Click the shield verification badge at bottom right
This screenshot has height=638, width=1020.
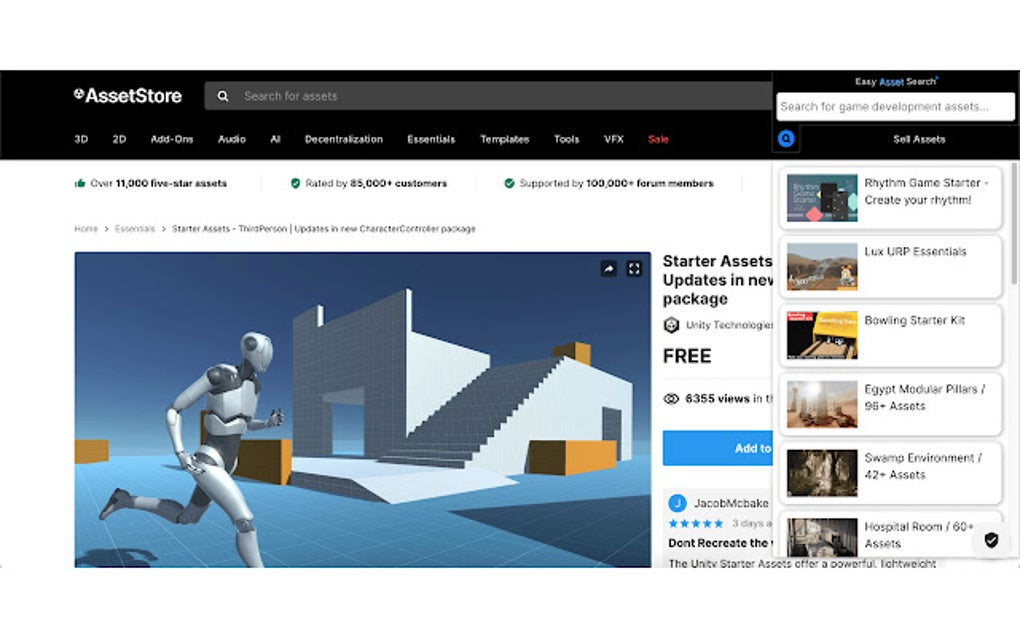click(991, 541)
